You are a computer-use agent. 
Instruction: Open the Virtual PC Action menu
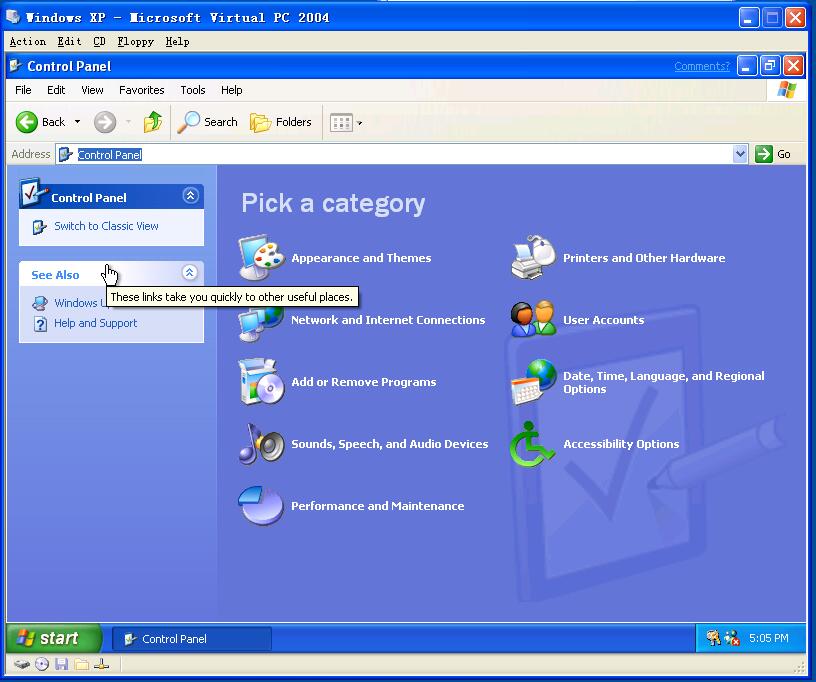[x=28, y=42]
